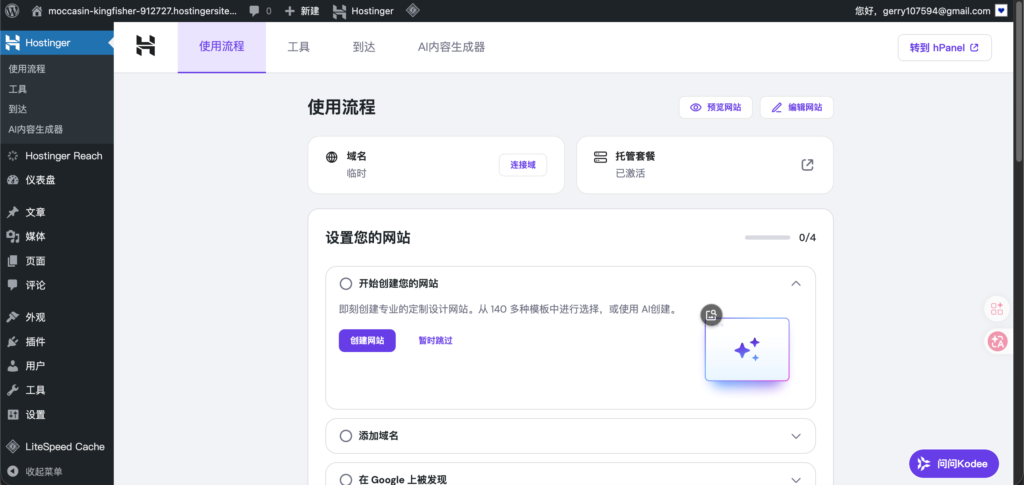Image resolution: width=1024 pixels, height=485 pixels.
Task: Collapse the 开始创建您的网站 section chevron
Action: (x=795, y=283)
